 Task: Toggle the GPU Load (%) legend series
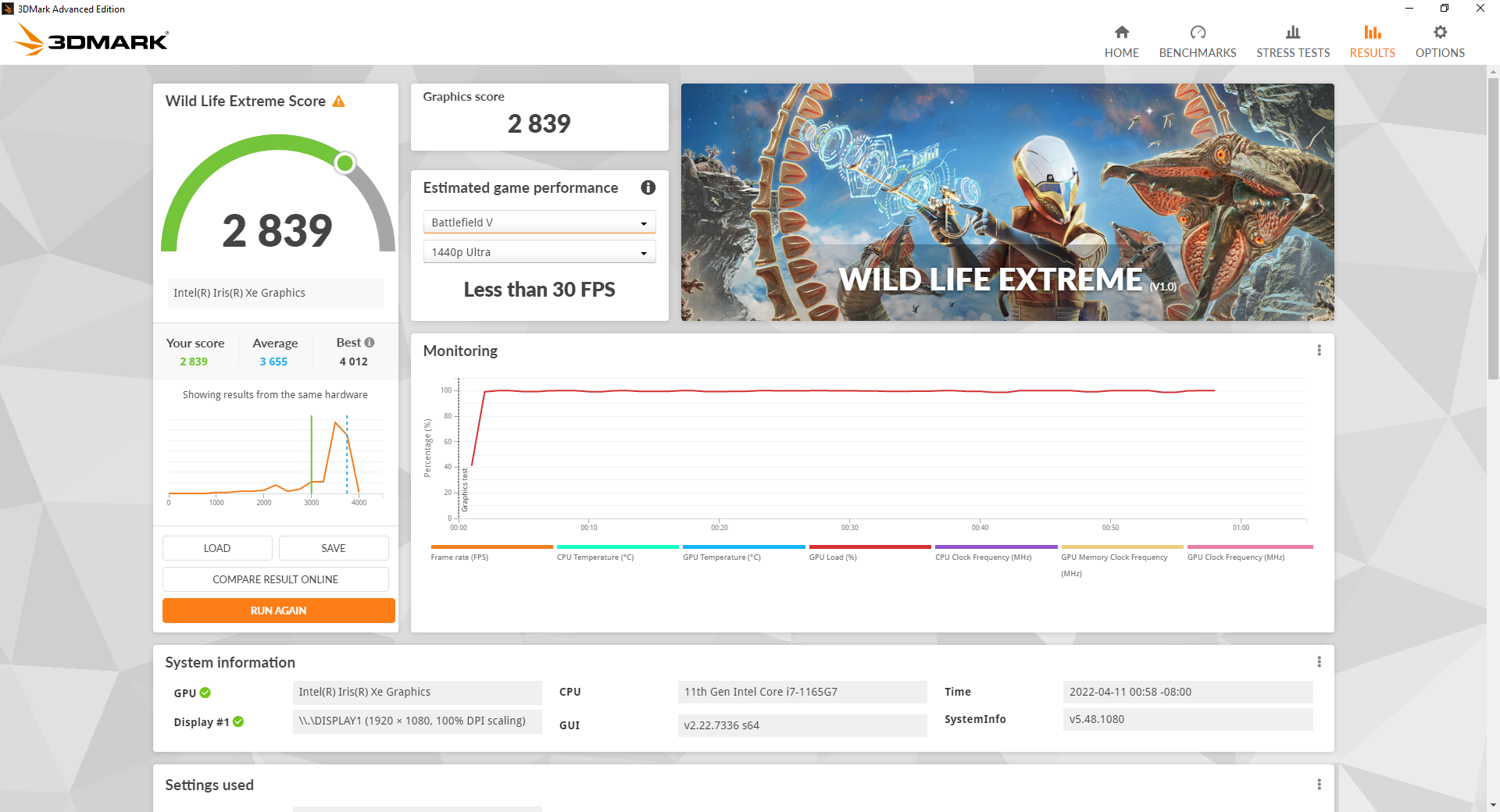pyautogui.click(x=833, y=557)
